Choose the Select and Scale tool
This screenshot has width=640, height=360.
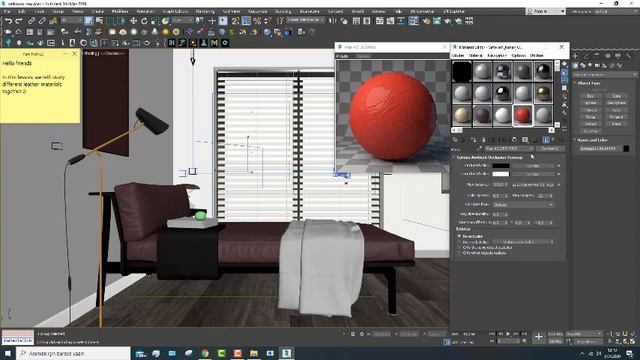click(x=155, y=20)
